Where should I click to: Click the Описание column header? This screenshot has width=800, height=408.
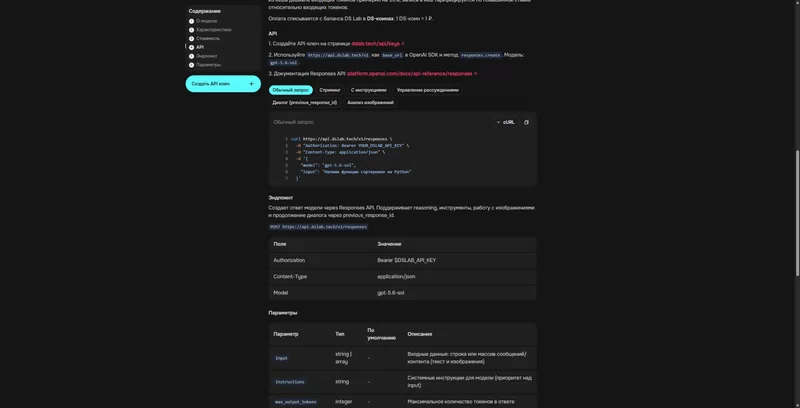point(420,334)
